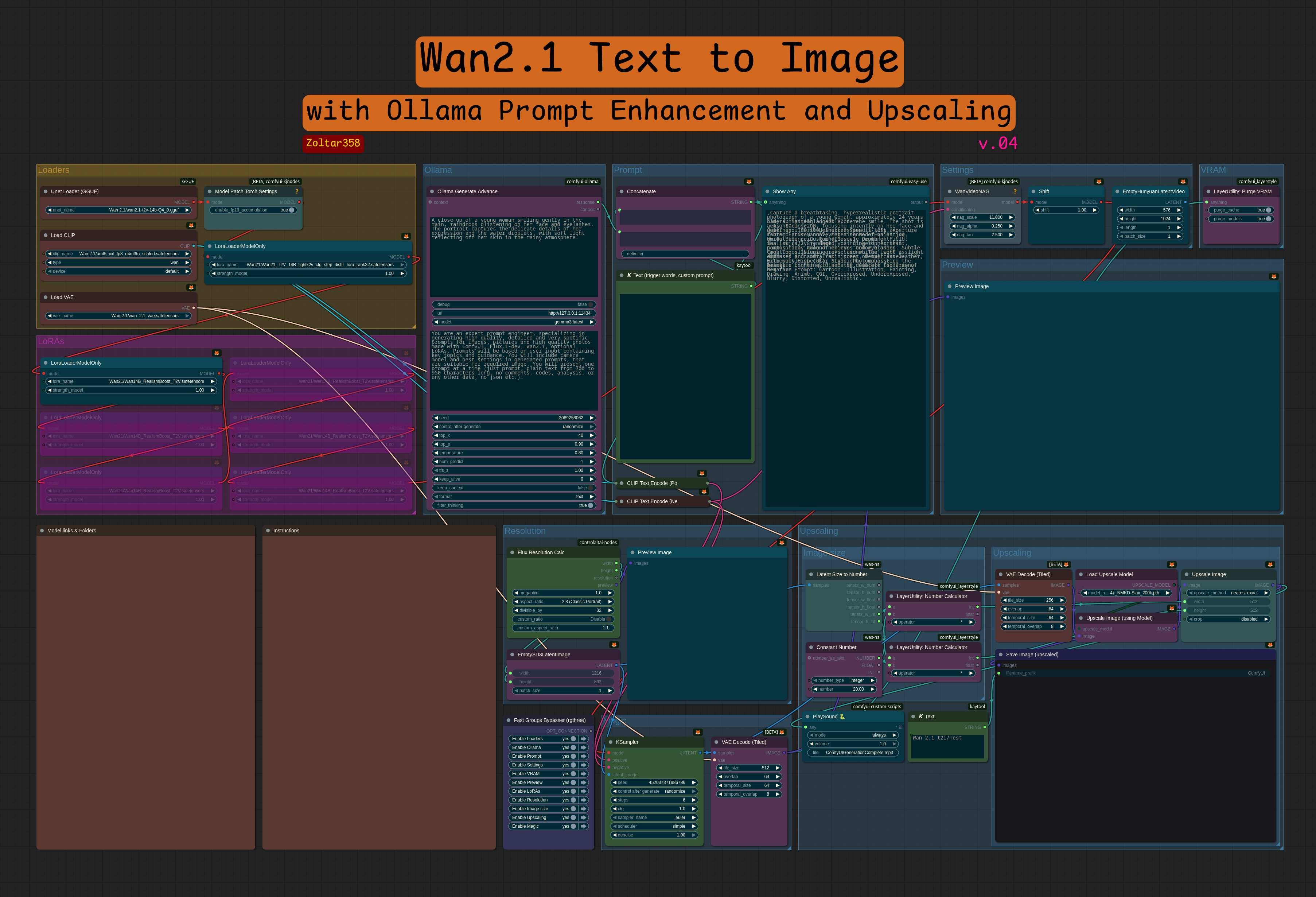
Task: Select the Upscaling group header
Action: pyautogui.click(x=818, y=531)
